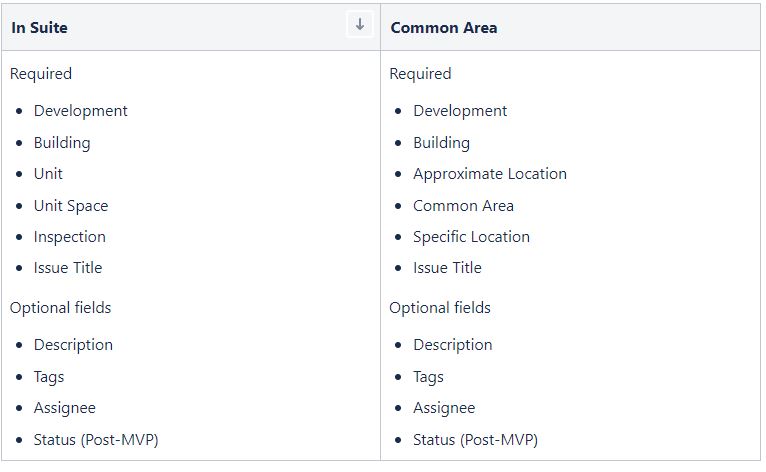Select the Common Area column header
The height and width of the screenshot is (472, 766).
571,27
